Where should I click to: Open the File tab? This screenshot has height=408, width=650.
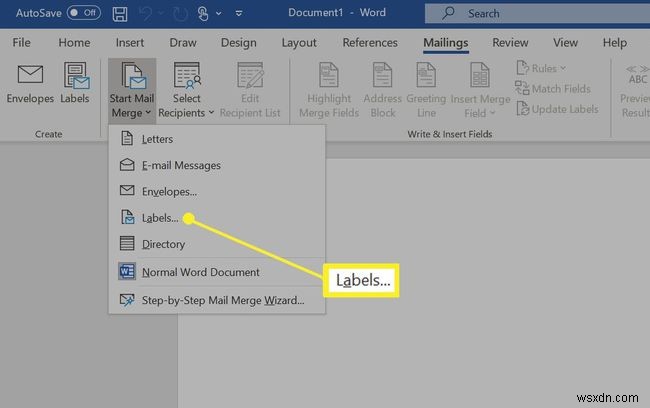pyautogui.click(x=22, y=43)
